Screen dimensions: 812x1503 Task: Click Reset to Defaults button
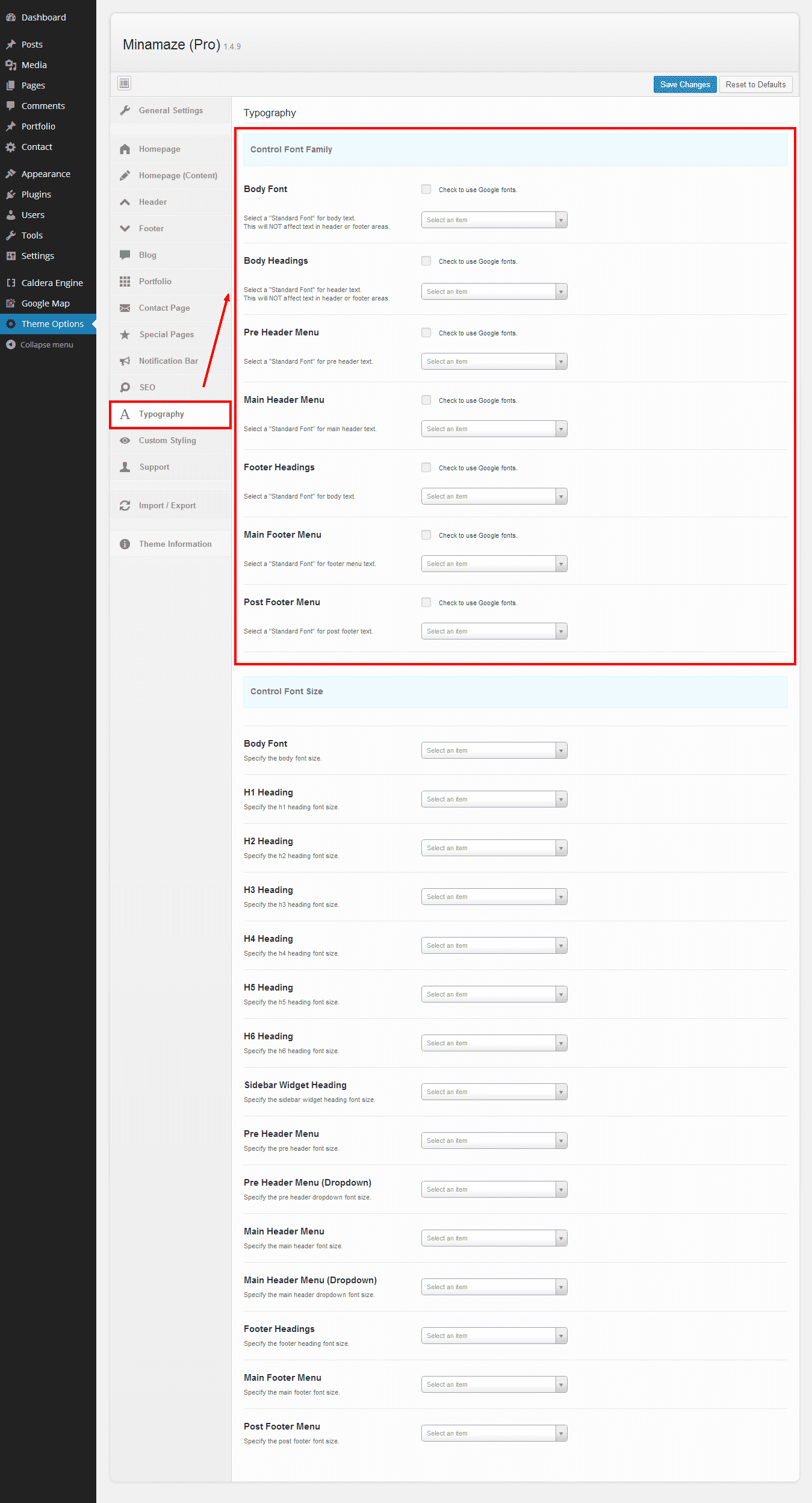[755, 84]
